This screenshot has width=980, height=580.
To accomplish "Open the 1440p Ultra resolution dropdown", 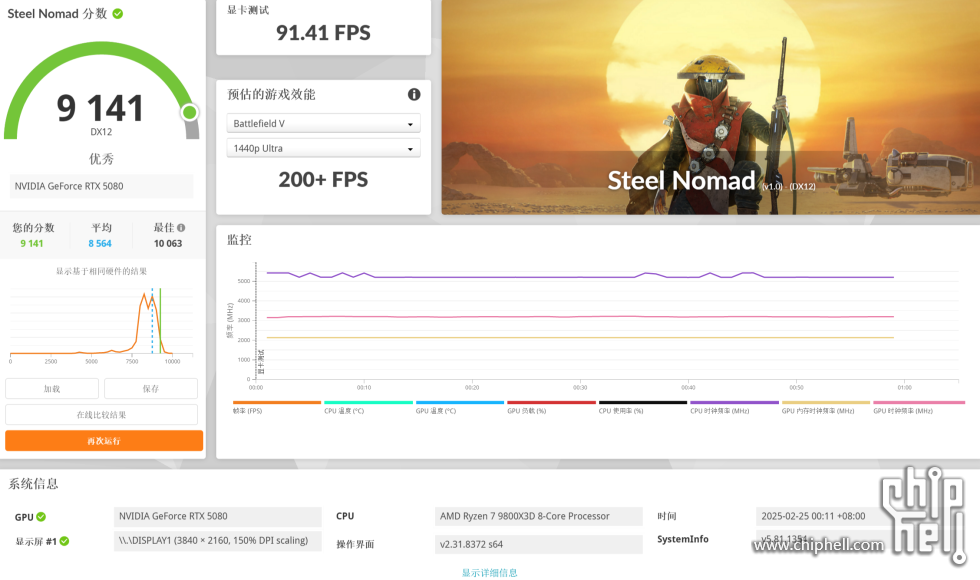I will (x=323, y=148).
